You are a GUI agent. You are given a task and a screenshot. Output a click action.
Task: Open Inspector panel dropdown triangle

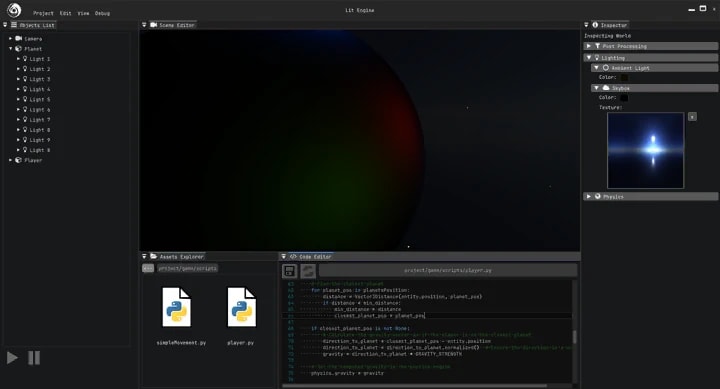tap(586, 25)
